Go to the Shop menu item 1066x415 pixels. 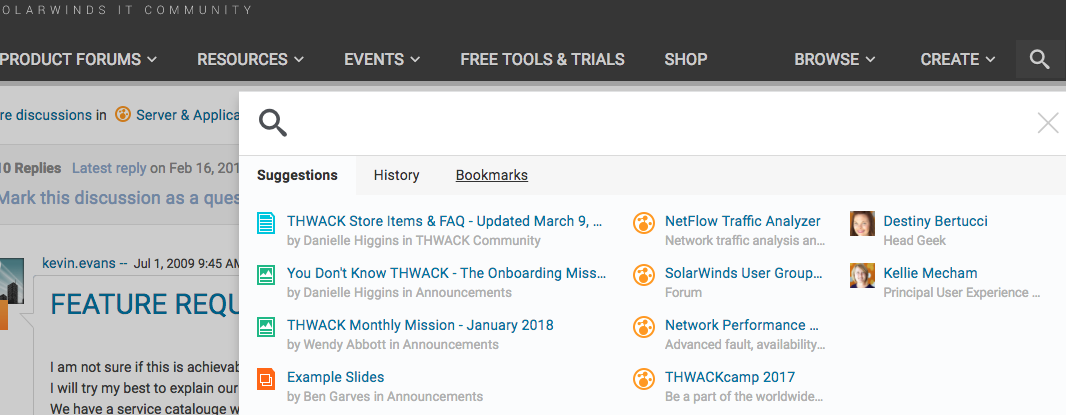coord(686,59)
